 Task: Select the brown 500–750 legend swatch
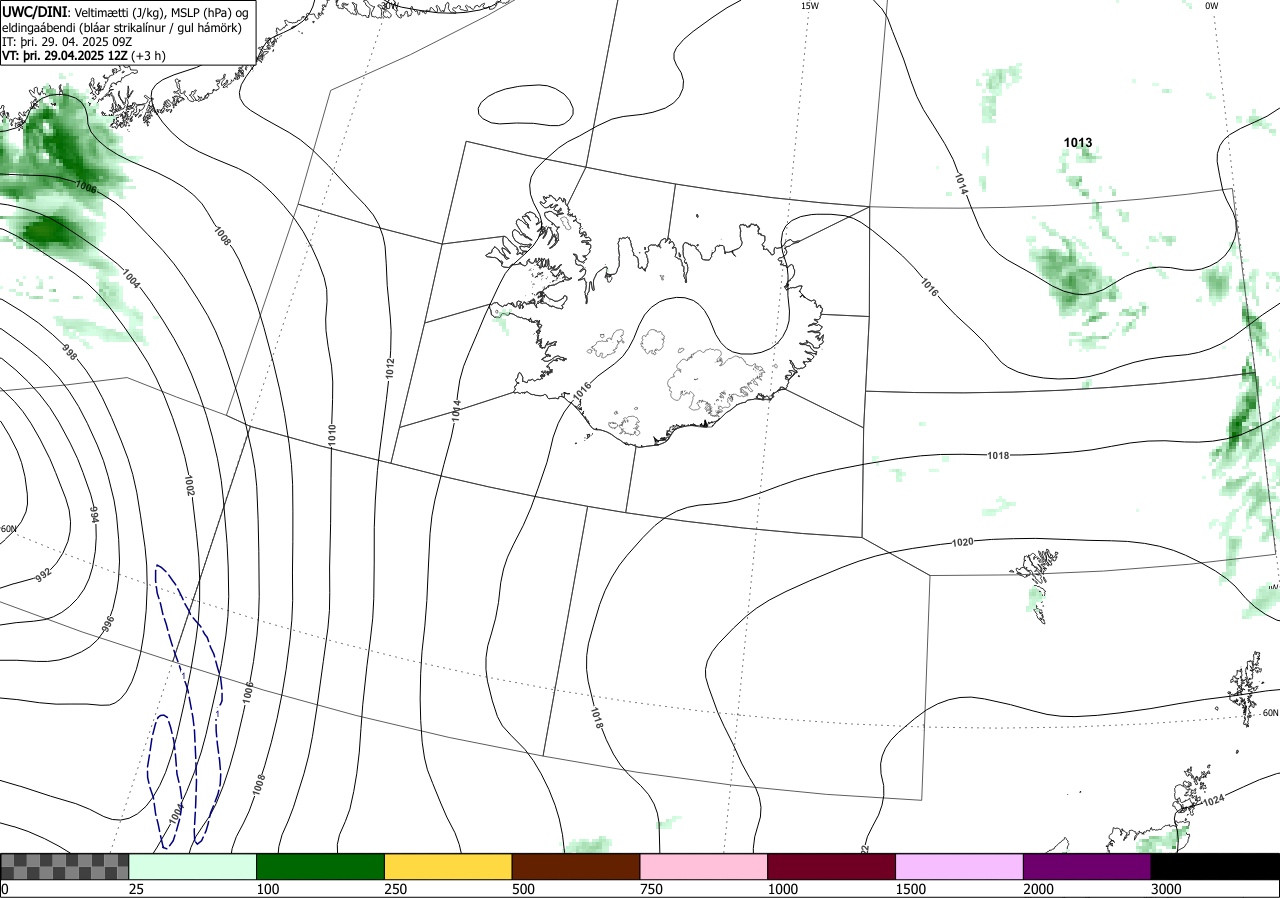click(576, 866)
